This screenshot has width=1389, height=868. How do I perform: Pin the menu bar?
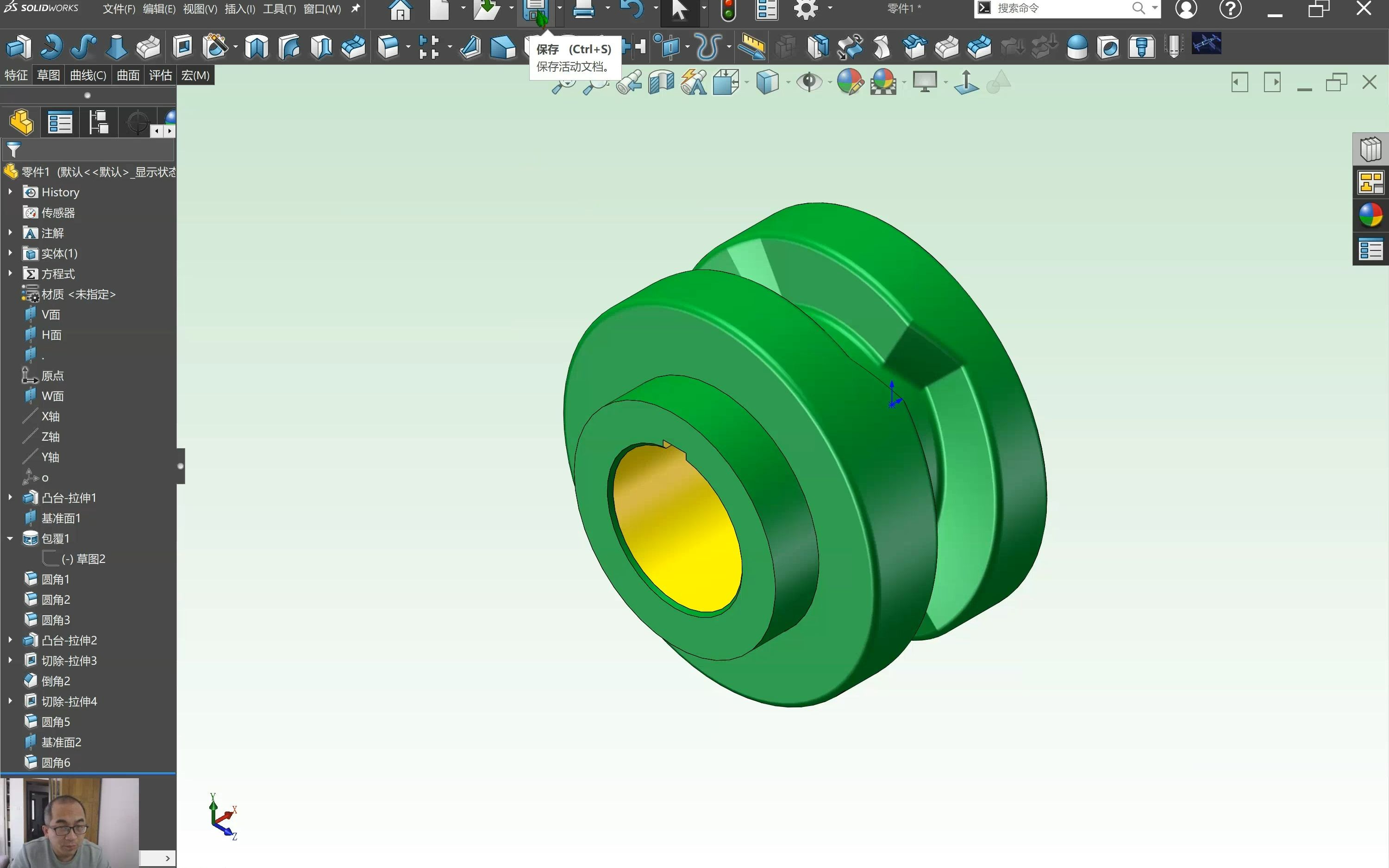tap(355, 9)
